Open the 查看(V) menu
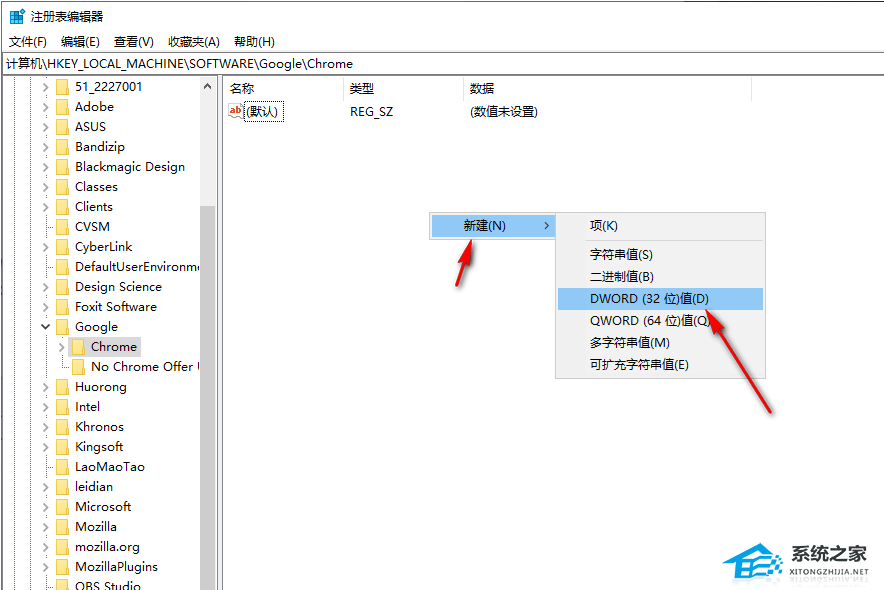The height and width of the screenshot is (590, 884). [x=134, y=42]
